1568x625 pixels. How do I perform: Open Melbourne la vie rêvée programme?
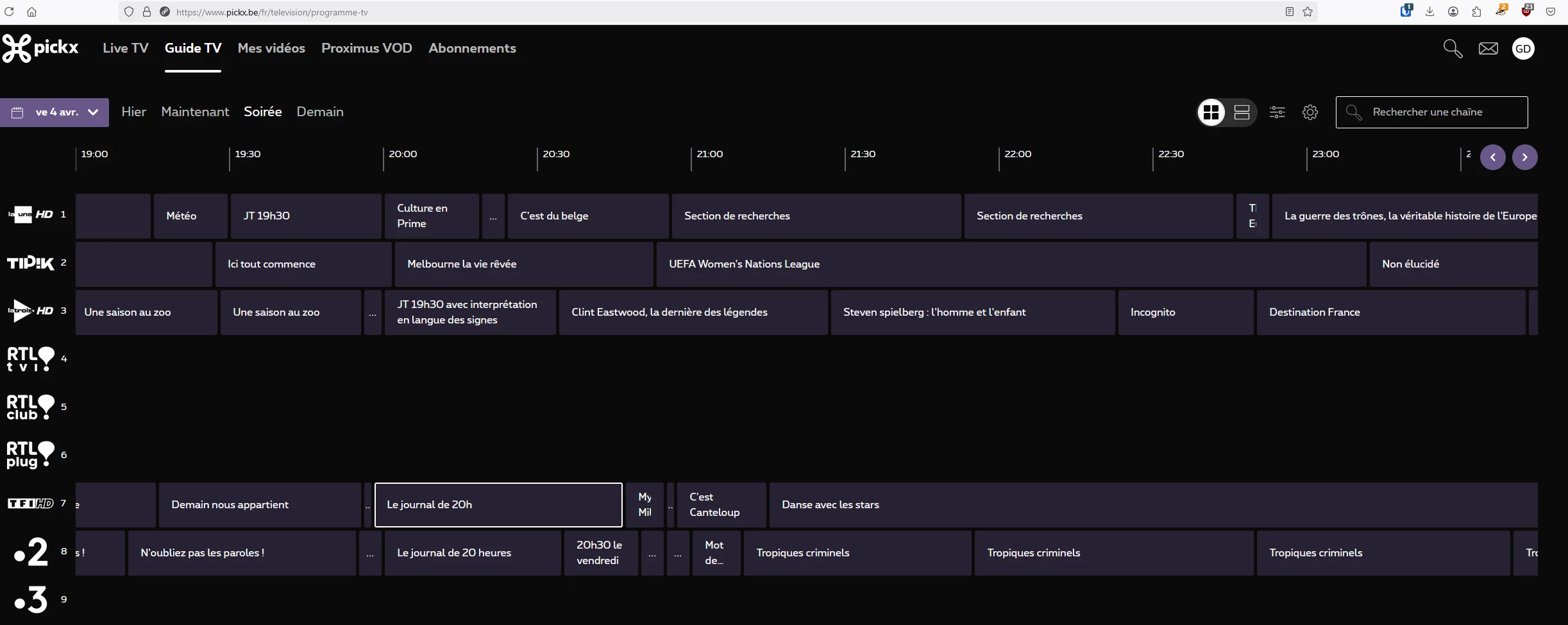pos(524,264)
